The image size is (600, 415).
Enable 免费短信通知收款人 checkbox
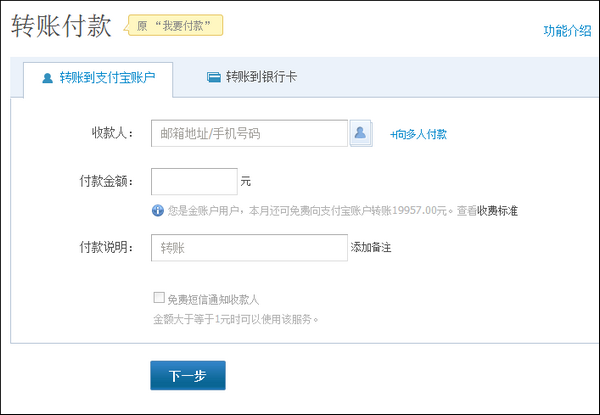[x=159, y=298]
